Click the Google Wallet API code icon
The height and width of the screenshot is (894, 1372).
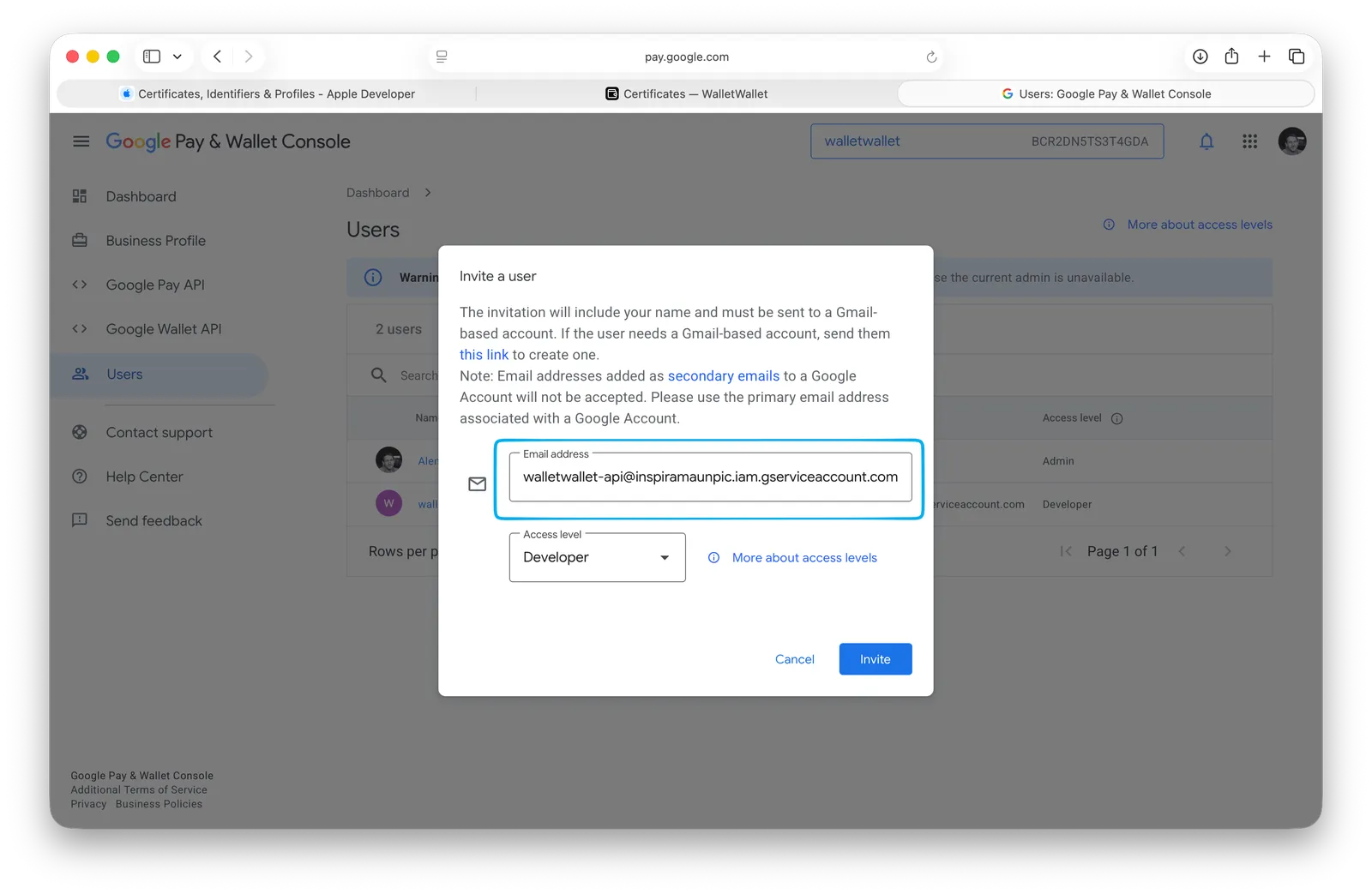coord(80,328)
